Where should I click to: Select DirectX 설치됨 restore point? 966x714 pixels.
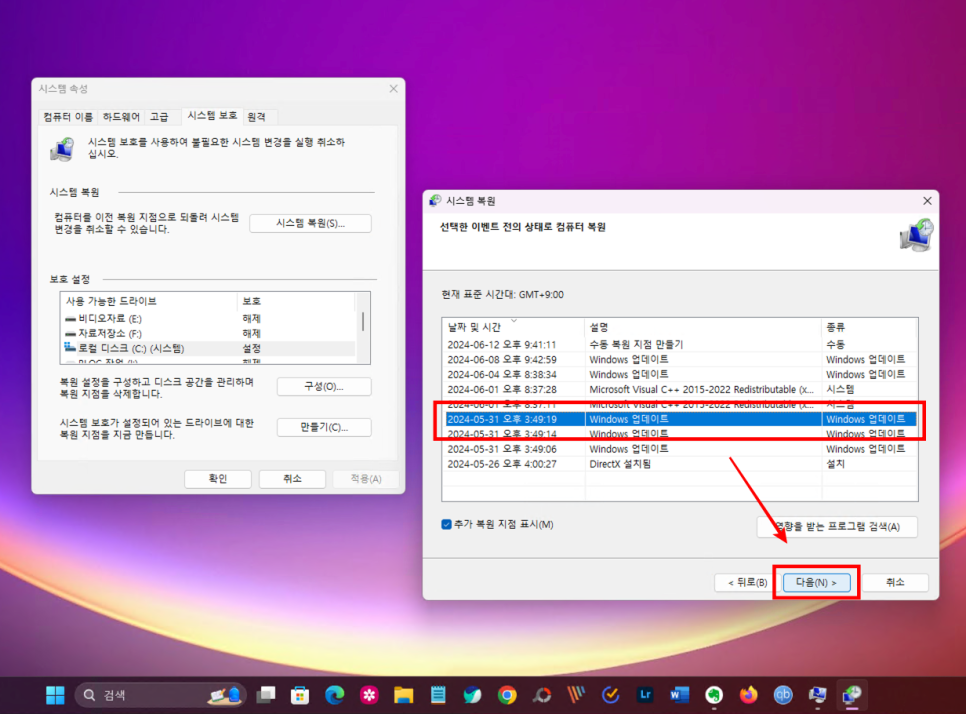(x=680, y=464)
